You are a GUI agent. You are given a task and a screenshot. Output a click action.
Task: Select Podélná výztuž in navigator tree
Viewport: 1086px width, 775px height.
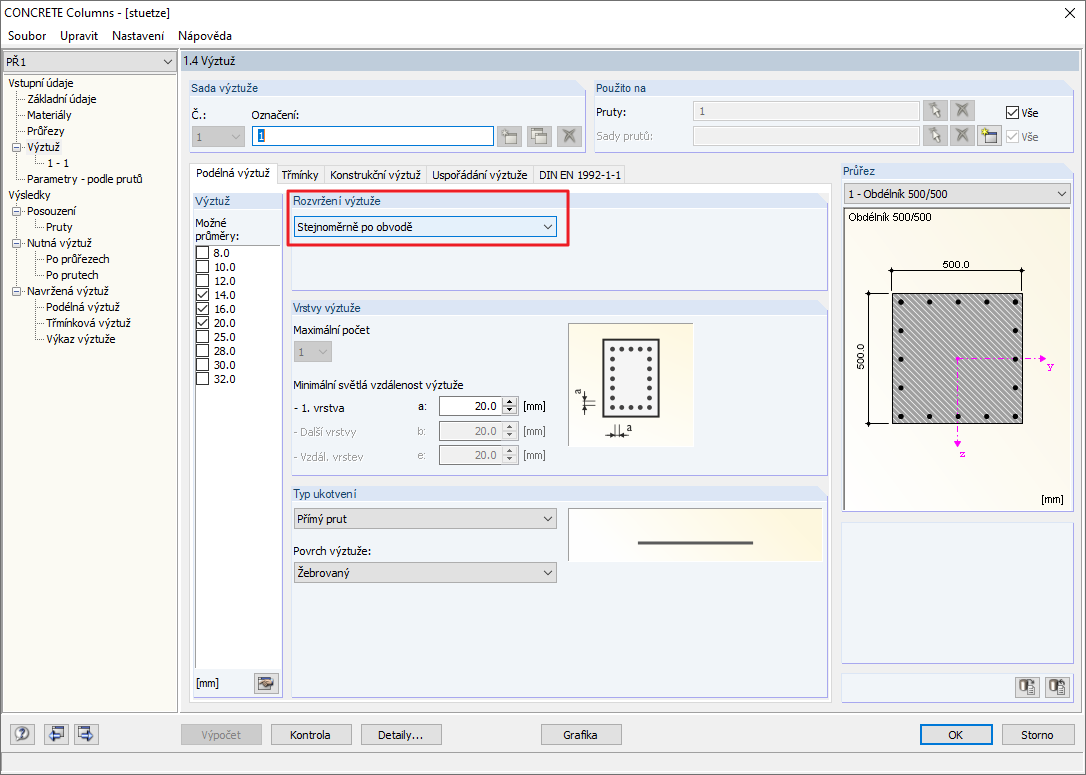point(83,307)
